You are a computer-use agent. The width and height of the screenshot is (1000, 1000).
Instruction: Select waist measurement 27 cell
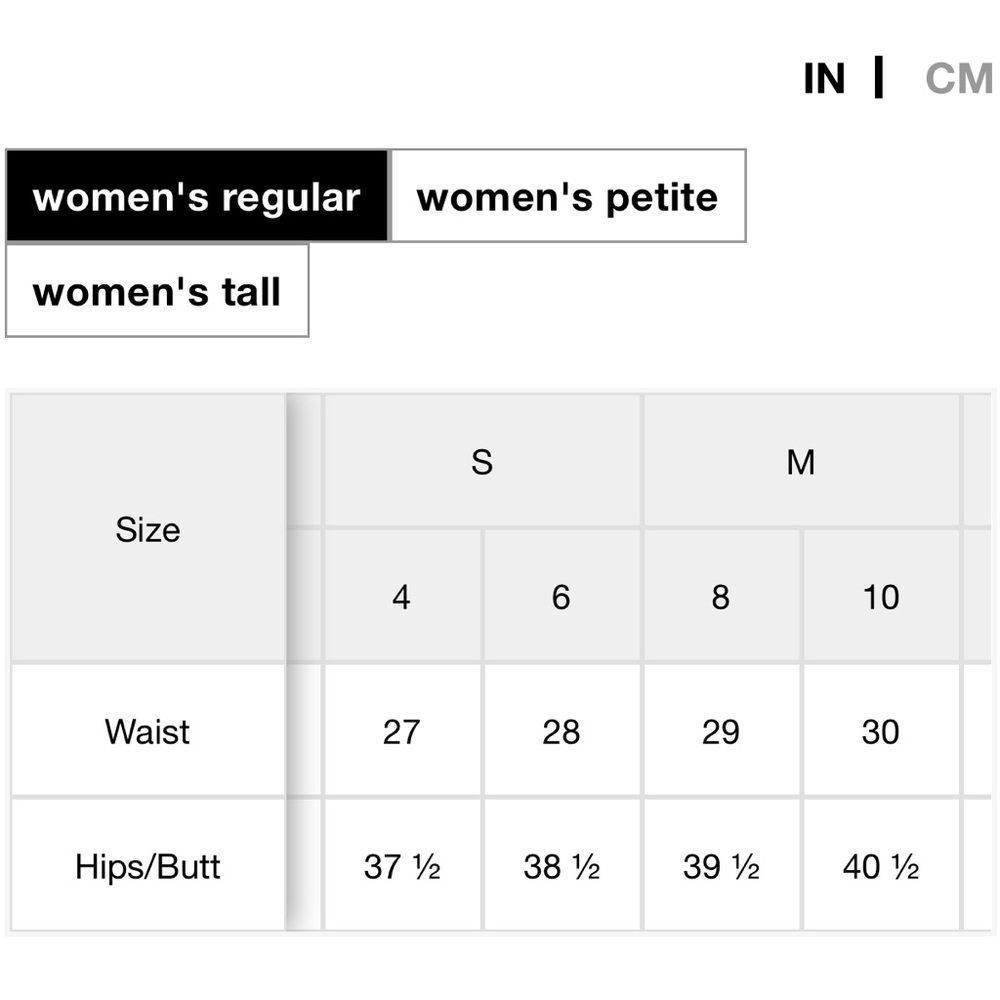(x=402, y=731)
